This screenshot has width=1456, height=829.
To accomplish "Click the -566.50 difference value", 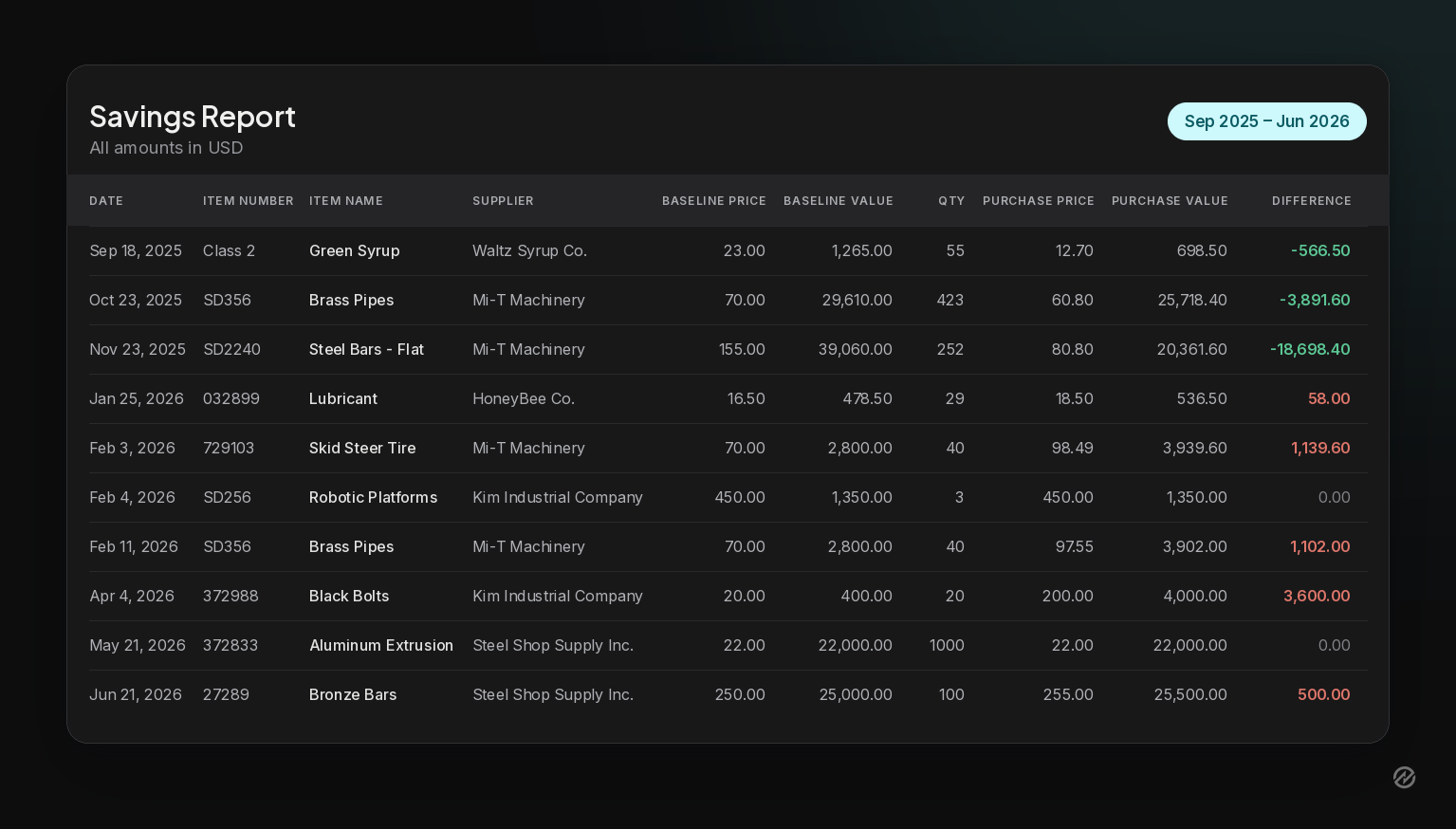I will click(1320, 250).
